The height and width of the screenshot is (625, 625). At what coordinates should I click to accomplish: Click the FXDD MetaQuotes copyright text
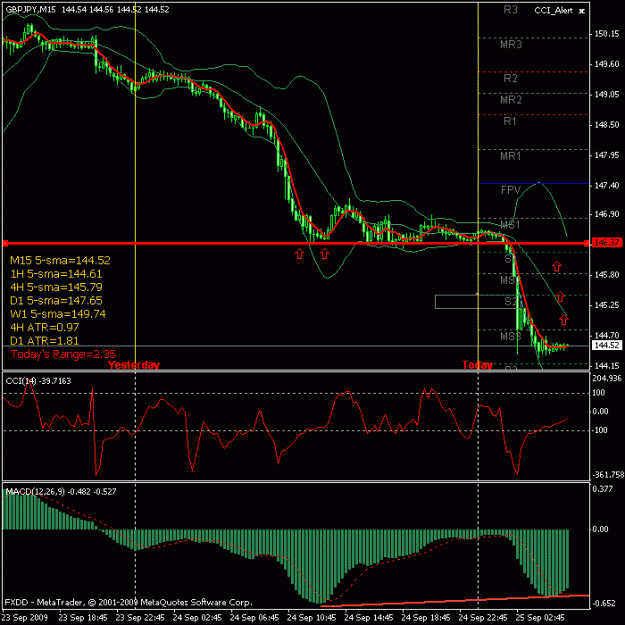128,602
